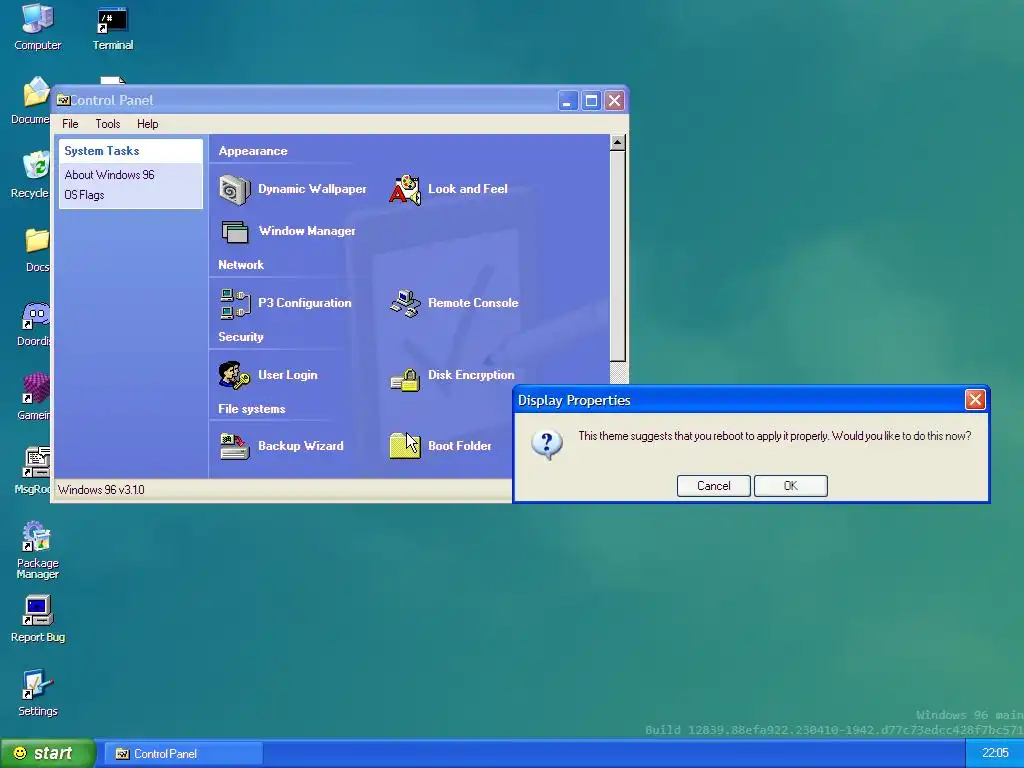Click the File systems section heading

251,409
